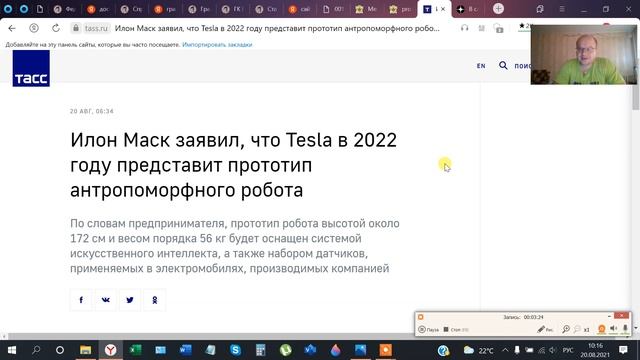
Task: Click the TASS logo
Action: (x=31, y=69)
